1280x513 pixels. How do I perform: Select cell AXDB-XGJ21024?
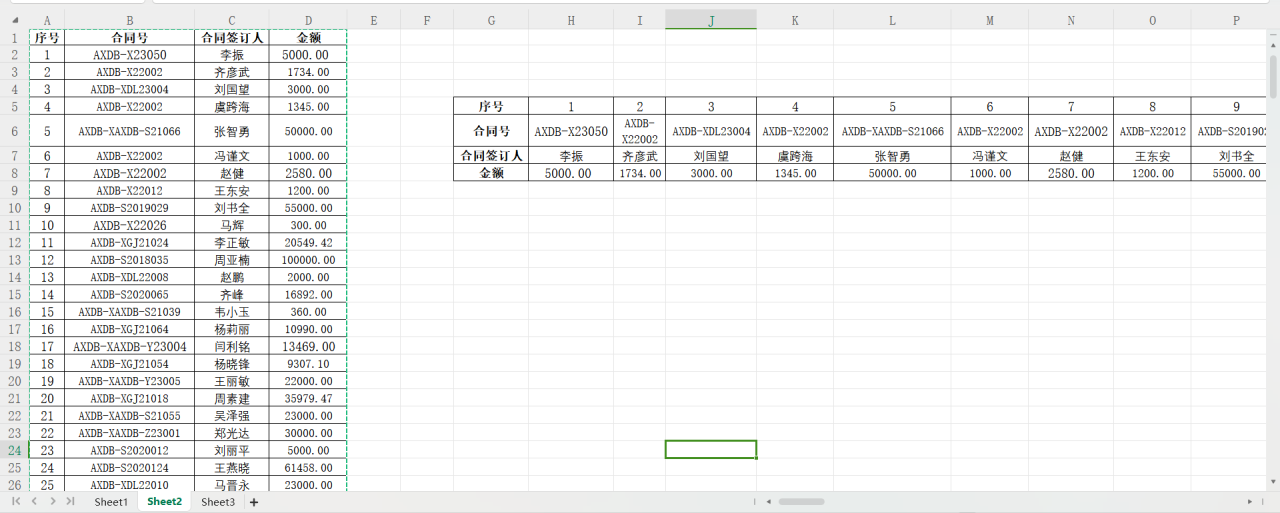click(x=130, y=243)
